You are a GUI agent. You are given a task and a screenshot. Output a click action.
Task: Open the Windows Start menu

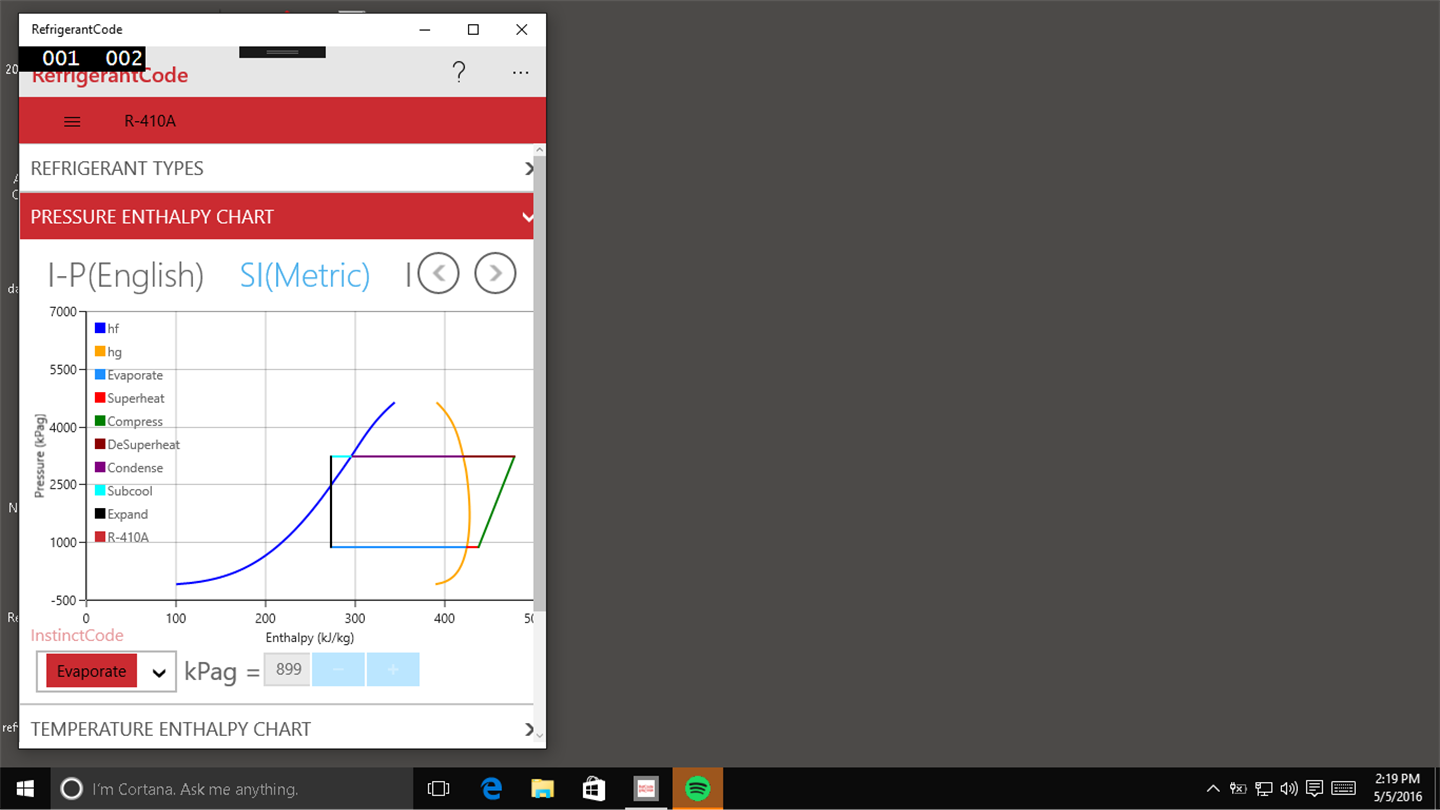pyautogui.click(x=24, y=789)
